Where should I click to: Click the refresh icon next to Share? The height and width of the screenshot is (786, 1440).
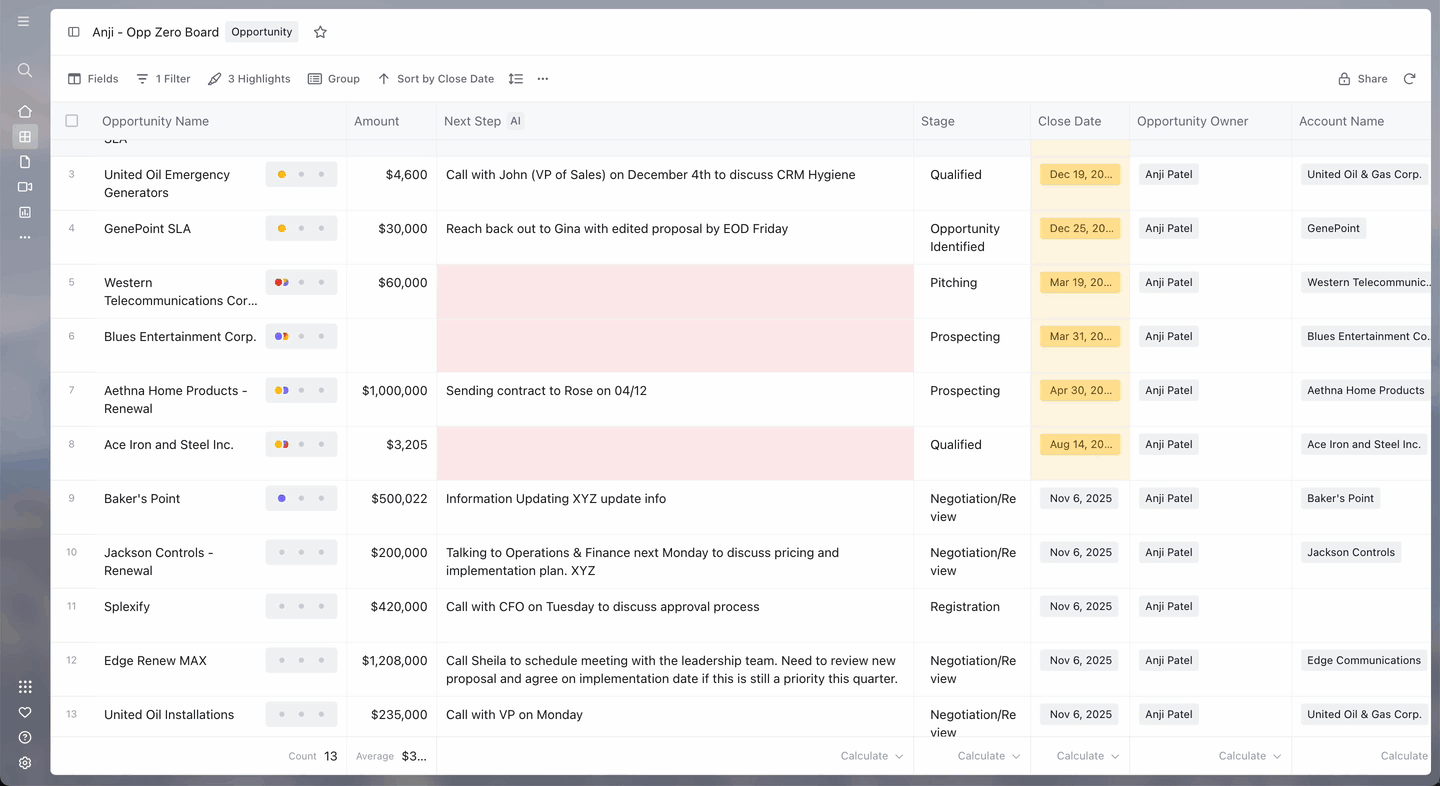click(x=1409, y=79)
